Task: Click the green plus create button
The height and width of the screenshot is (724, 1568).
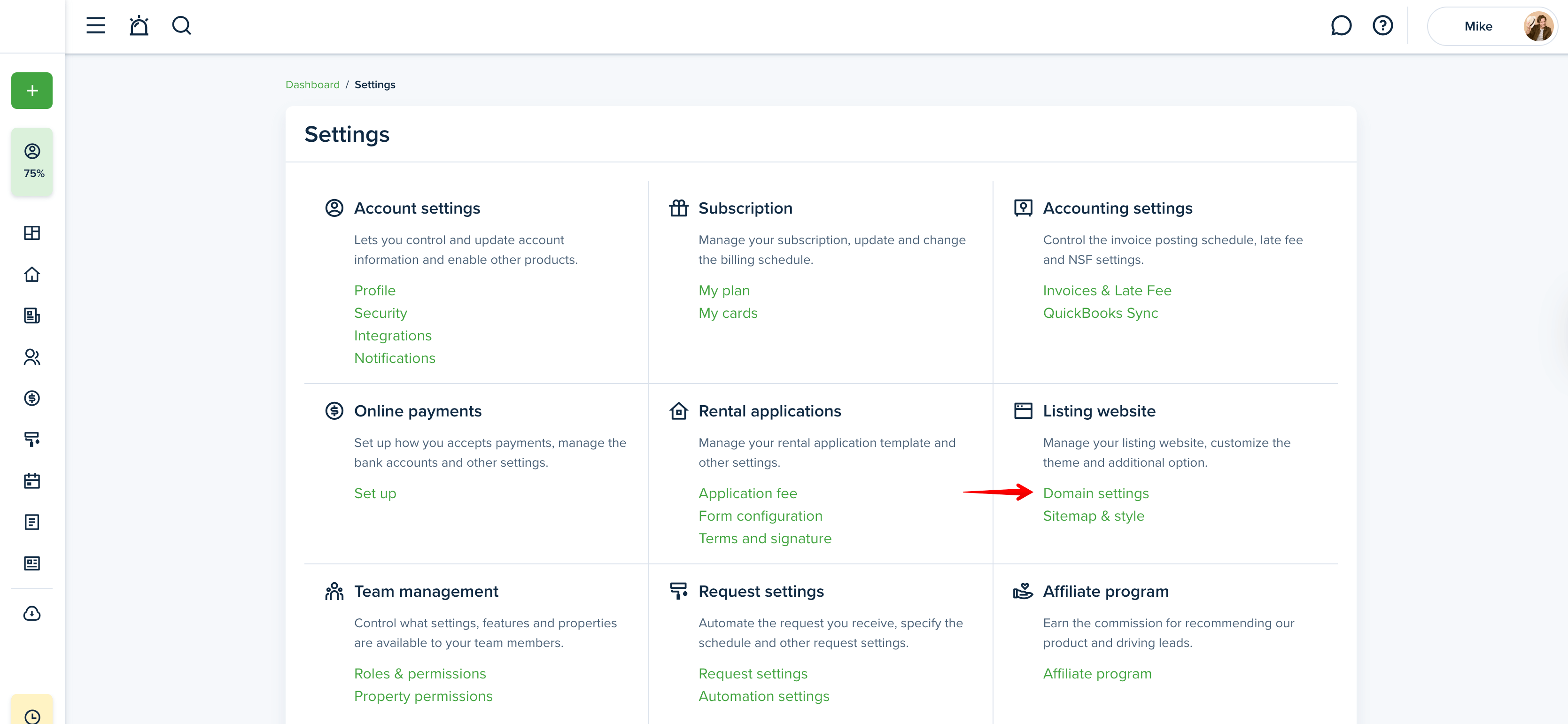Action: tap(31, 91)
